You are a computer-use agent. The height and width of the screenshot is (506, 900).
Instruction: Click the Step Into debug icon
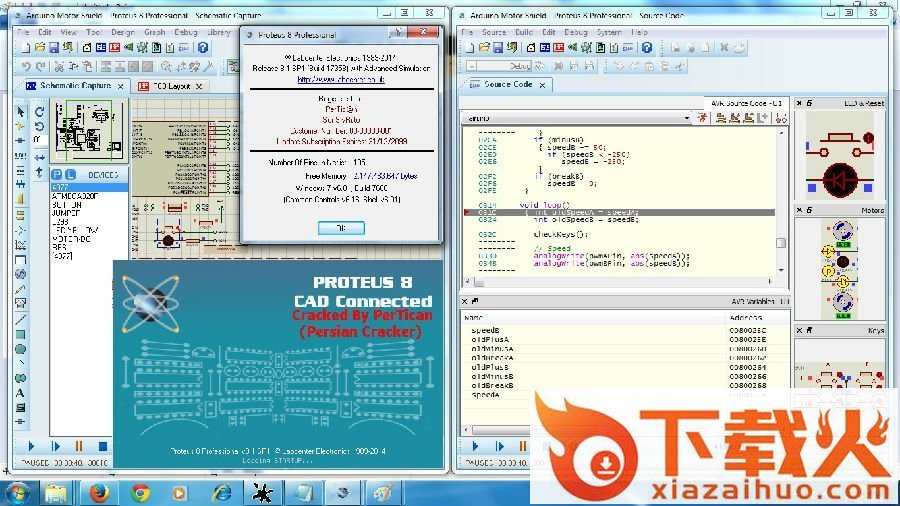[734, 118]
